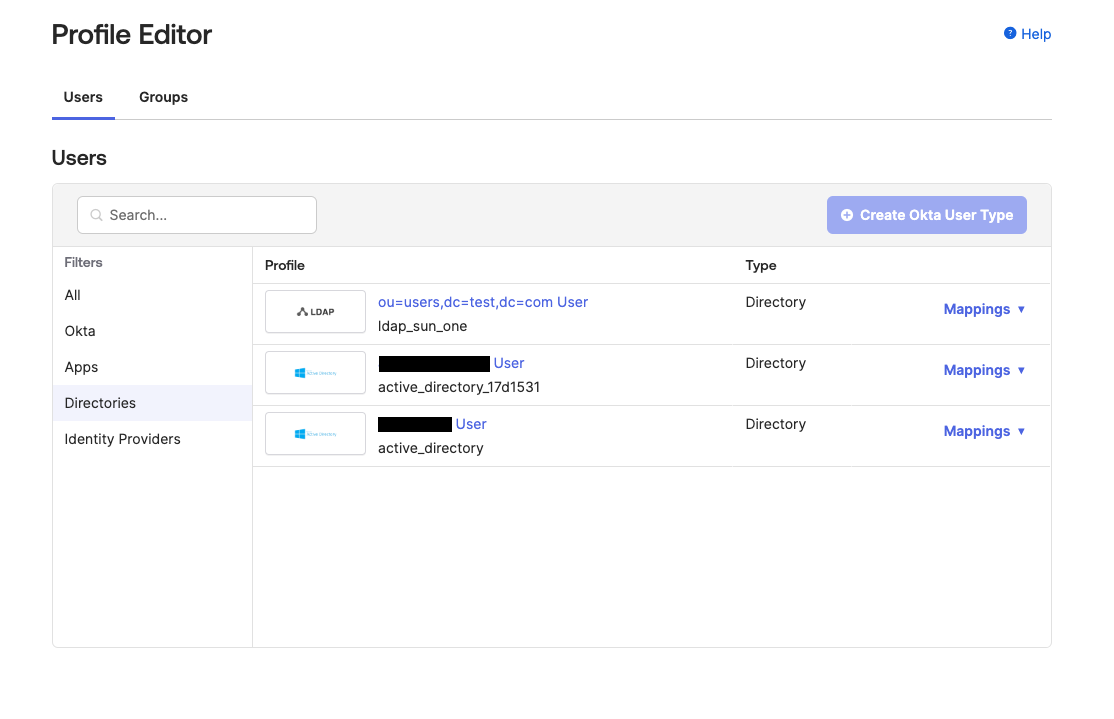Select the Okta filter

coord(79,331)
